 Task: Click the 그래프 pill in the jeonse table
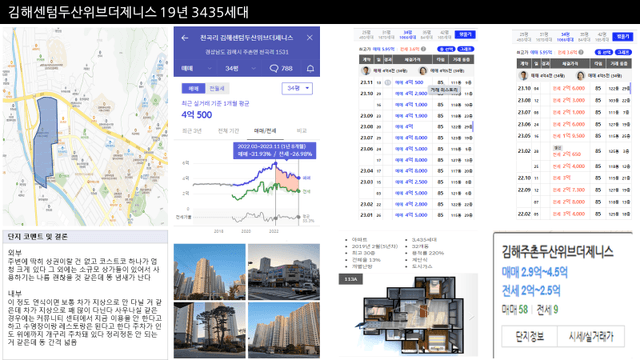(x=623, y=52)
